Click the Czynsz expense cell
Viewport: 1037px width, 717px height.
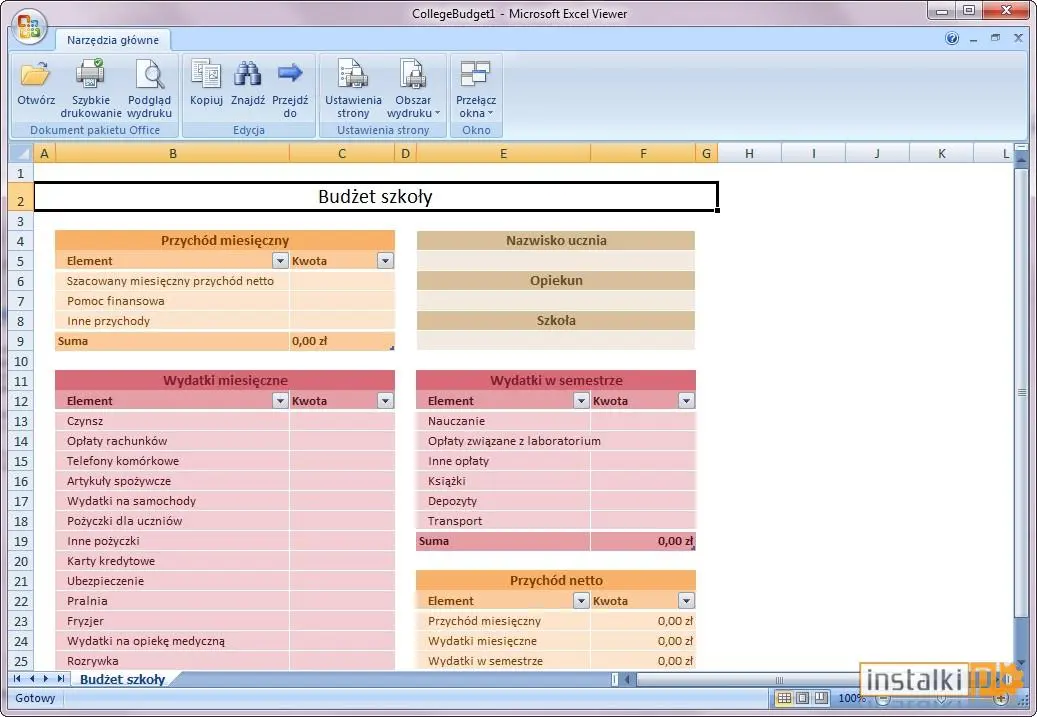pyautogui.click(x=173, y=421)
